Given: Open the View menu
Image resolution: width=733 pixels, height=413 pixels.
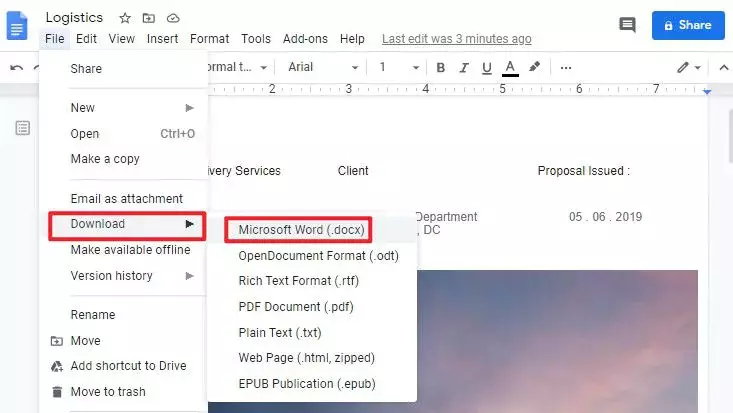Looking at the screenshot, I should (122, 39).
